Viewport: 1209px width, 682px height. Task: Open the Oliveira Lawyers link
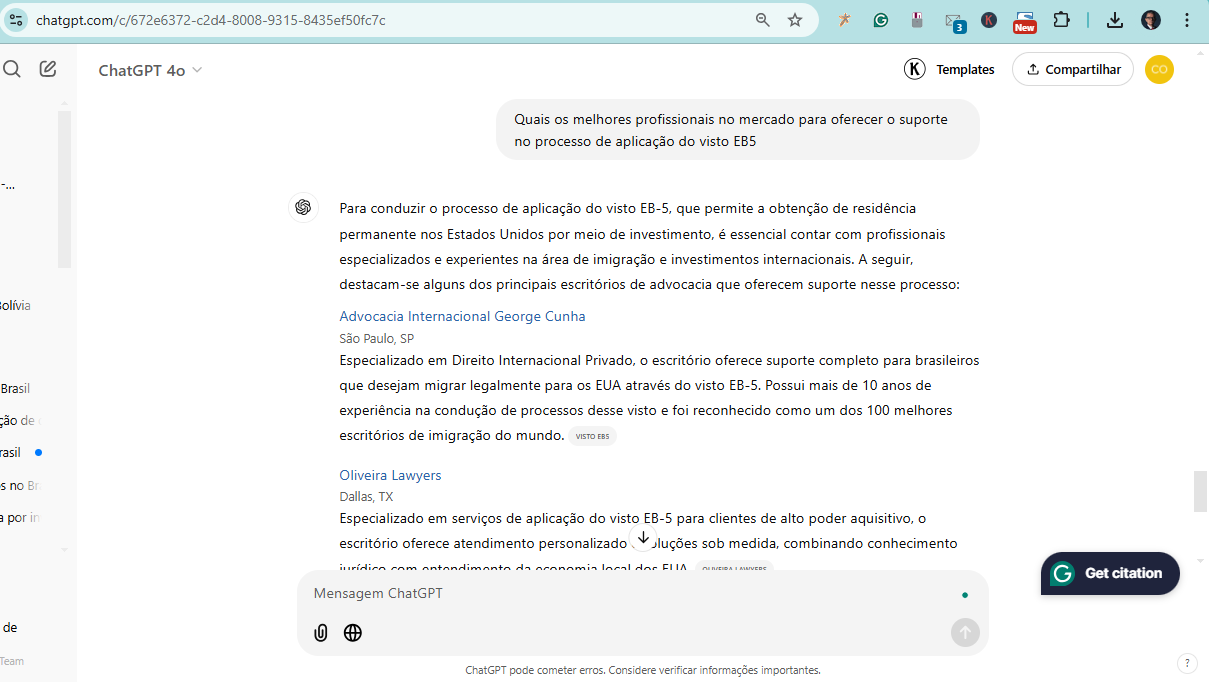[x=390, y=475]
